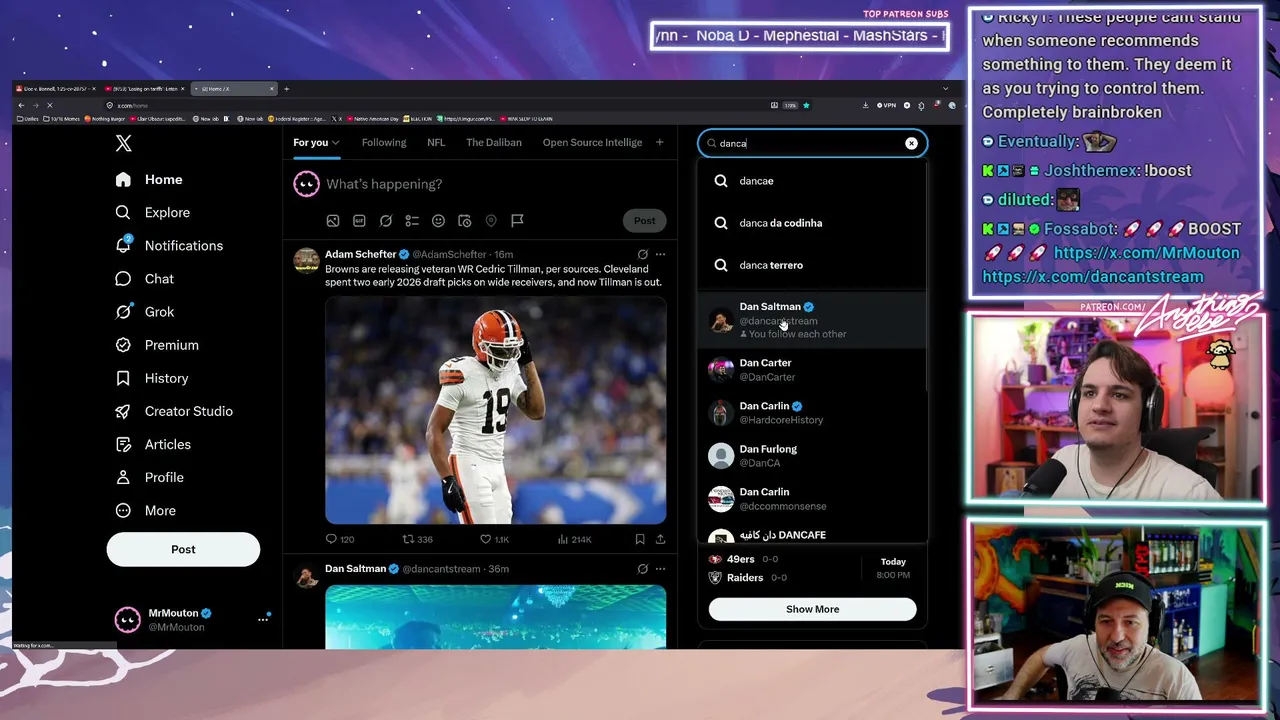Screen dimensions: 1280x720
Task: Go to the Premium page
Action: tap(156, 345)
